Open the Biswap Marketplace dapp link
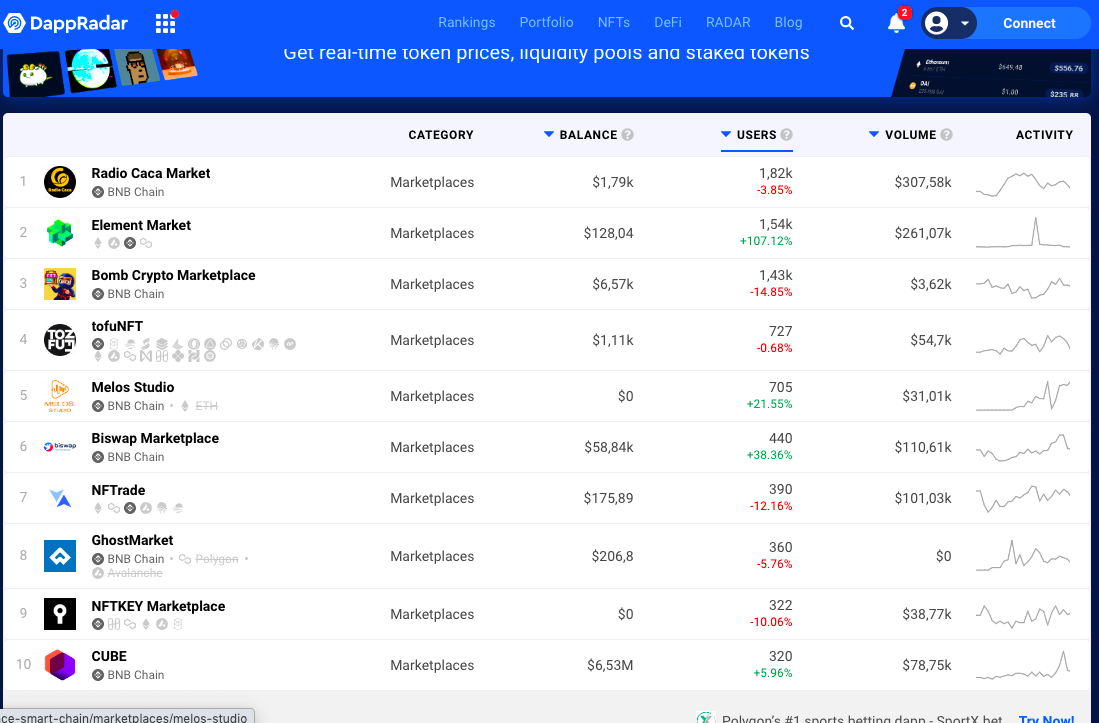Image resolution: width=1099 pixels, height=723 pixels. tap(155, 439)
